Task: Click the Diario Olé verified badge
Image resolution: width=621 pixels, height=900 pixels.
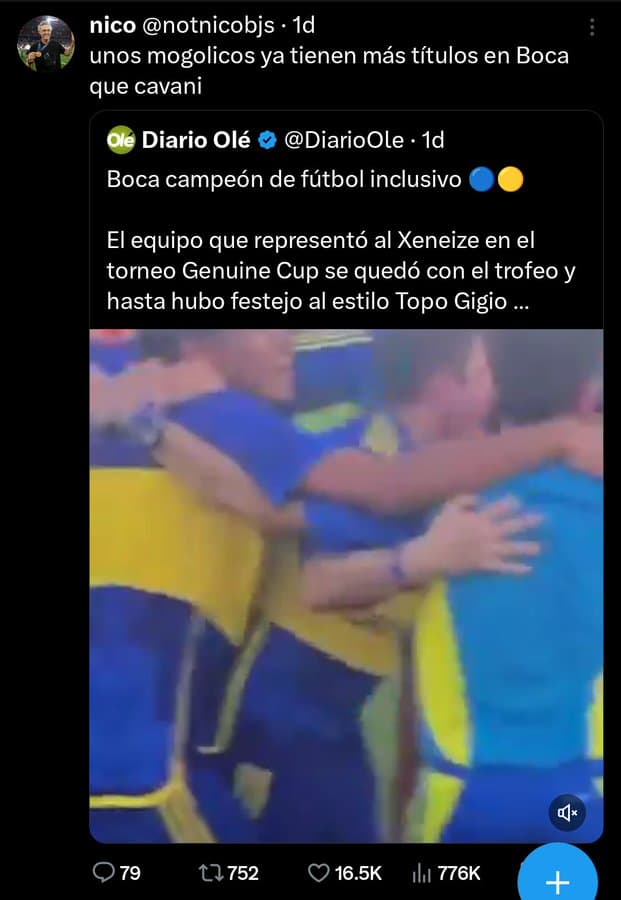Action: (267, 140)
